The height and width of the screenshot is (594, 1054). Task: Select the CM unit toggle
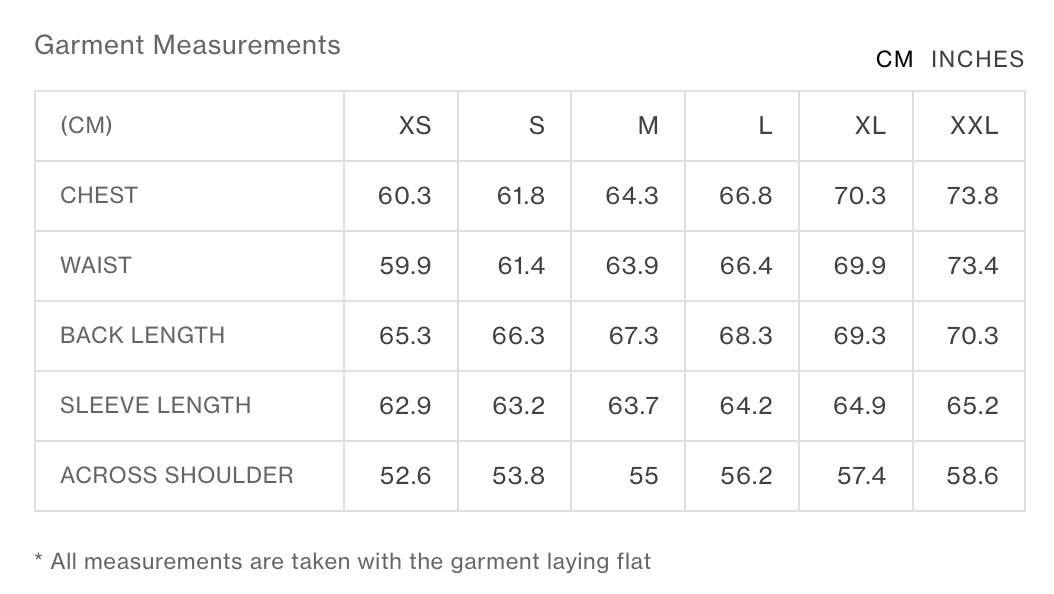[894, 59]
